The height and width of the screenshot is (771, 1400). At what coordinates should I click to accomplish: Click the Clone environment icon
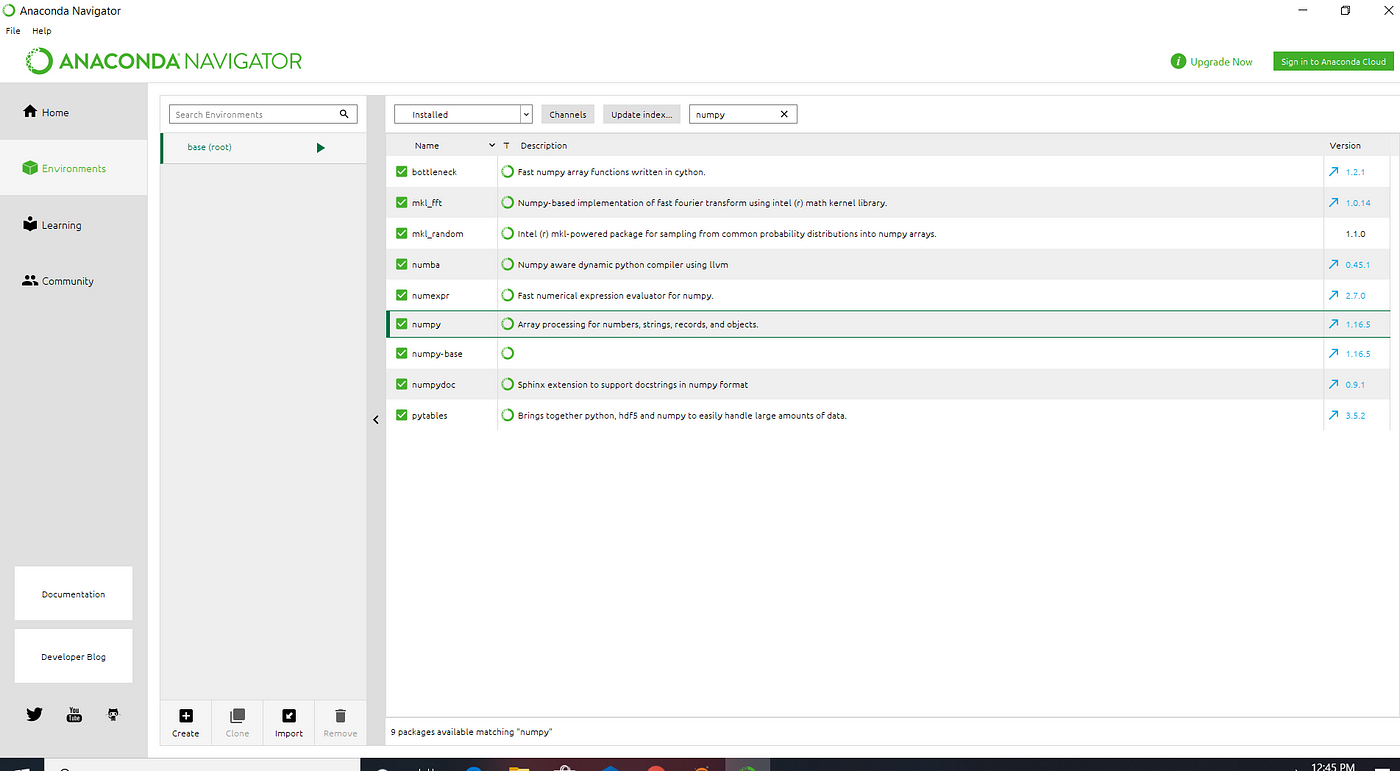(237, 716)
